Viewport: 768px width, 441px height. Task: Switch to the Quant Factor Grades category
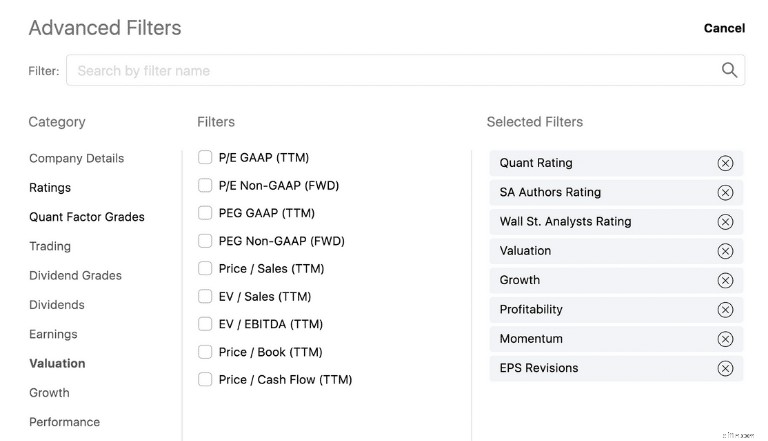(87, 217)
